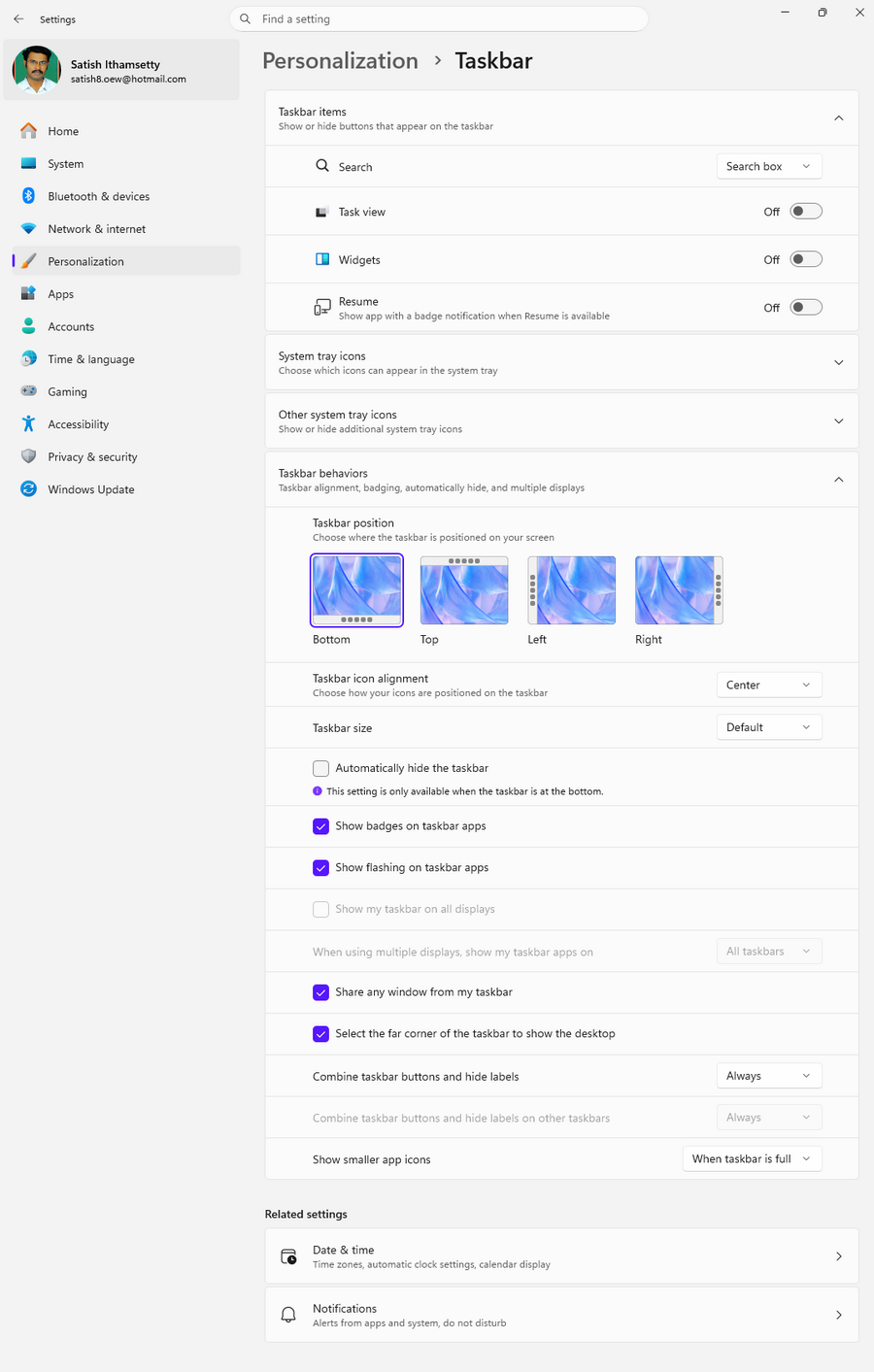Select Top taskbar position thumbnail
The image size is (874, 1372).
click(464, 590)
